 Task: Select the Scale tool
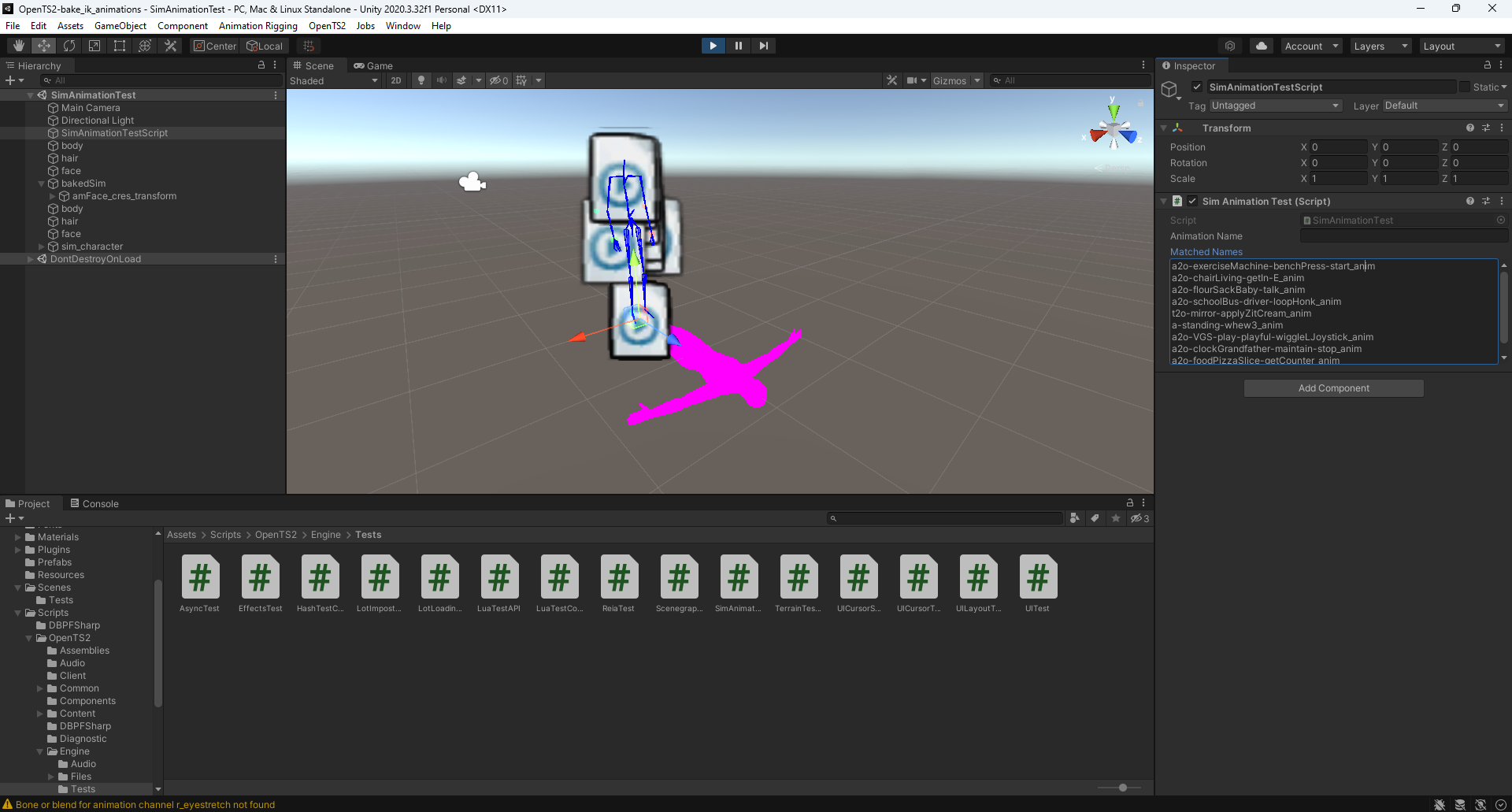[x=94, y=45]
